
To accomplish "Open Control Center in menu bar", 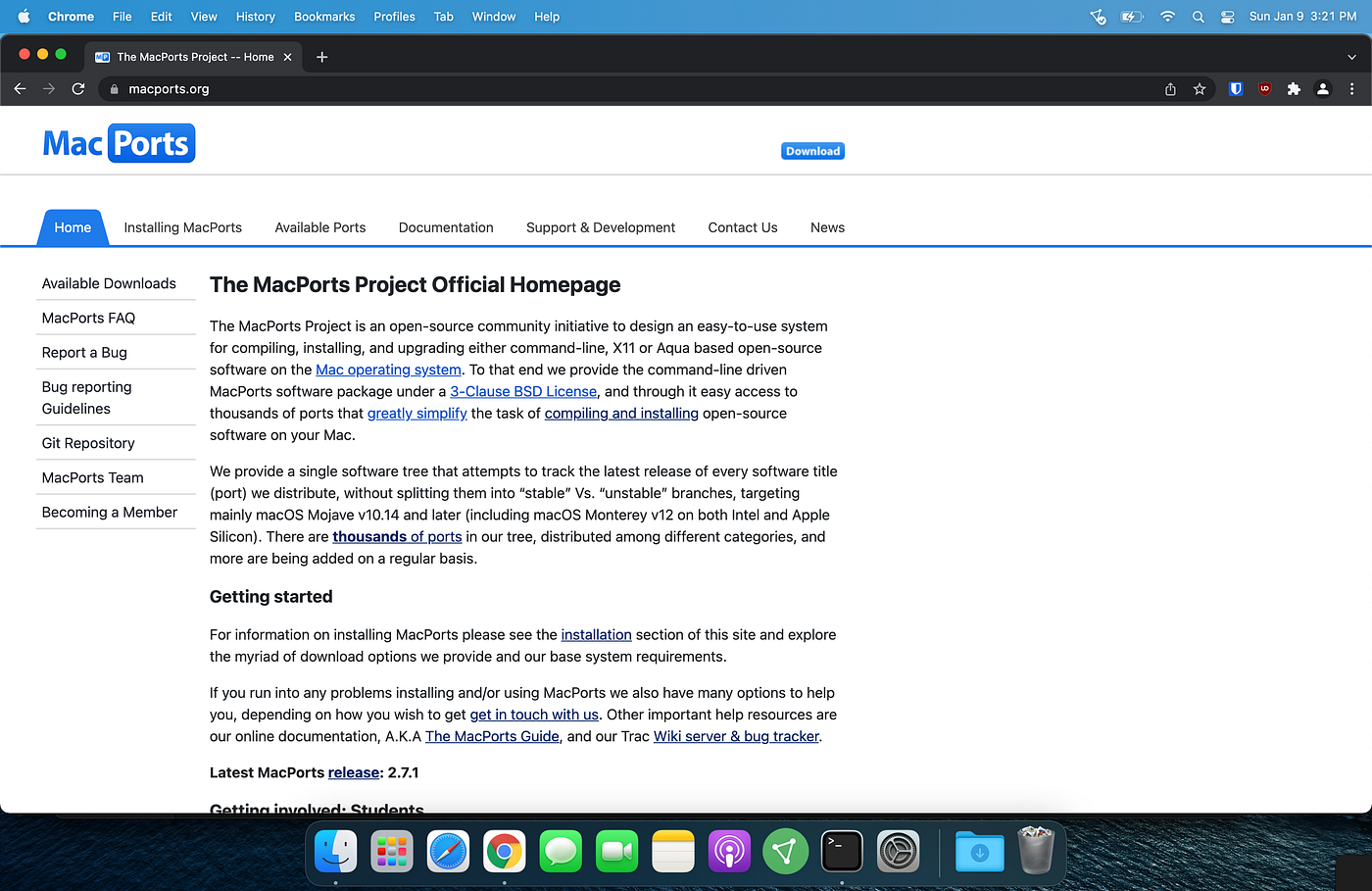I will pyautogui.click(x=1227, y=17).
